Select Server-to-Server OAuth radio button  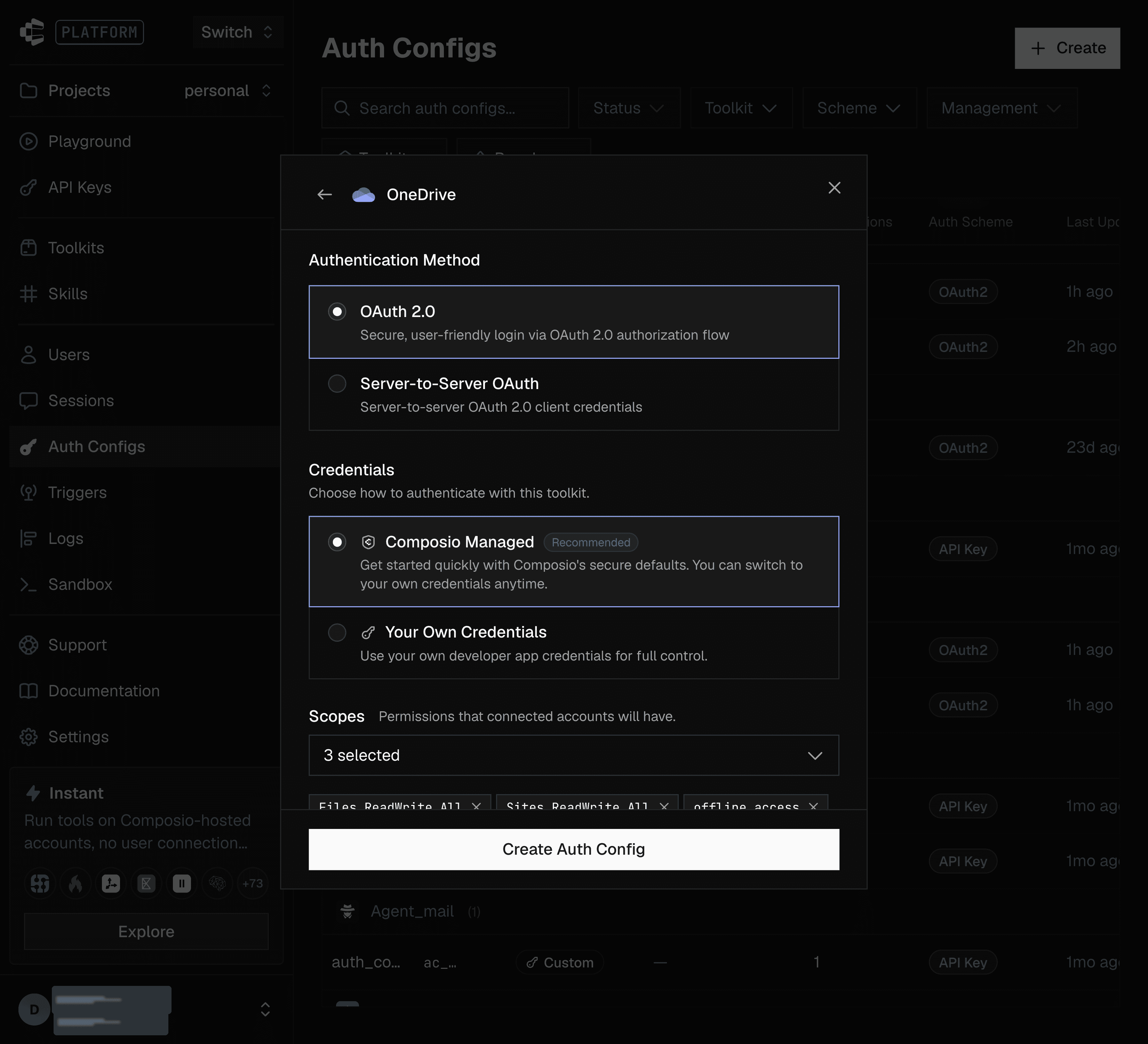(337, 383)
